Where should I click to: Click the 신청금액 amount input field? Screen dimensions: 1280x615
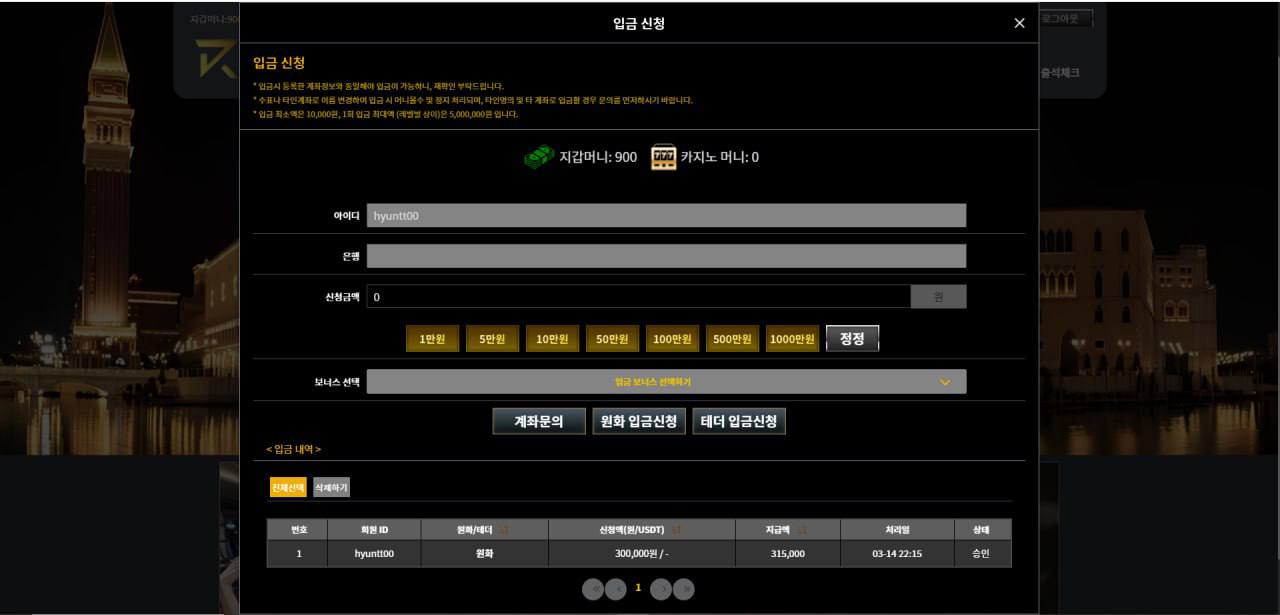(x=638, y=297)
